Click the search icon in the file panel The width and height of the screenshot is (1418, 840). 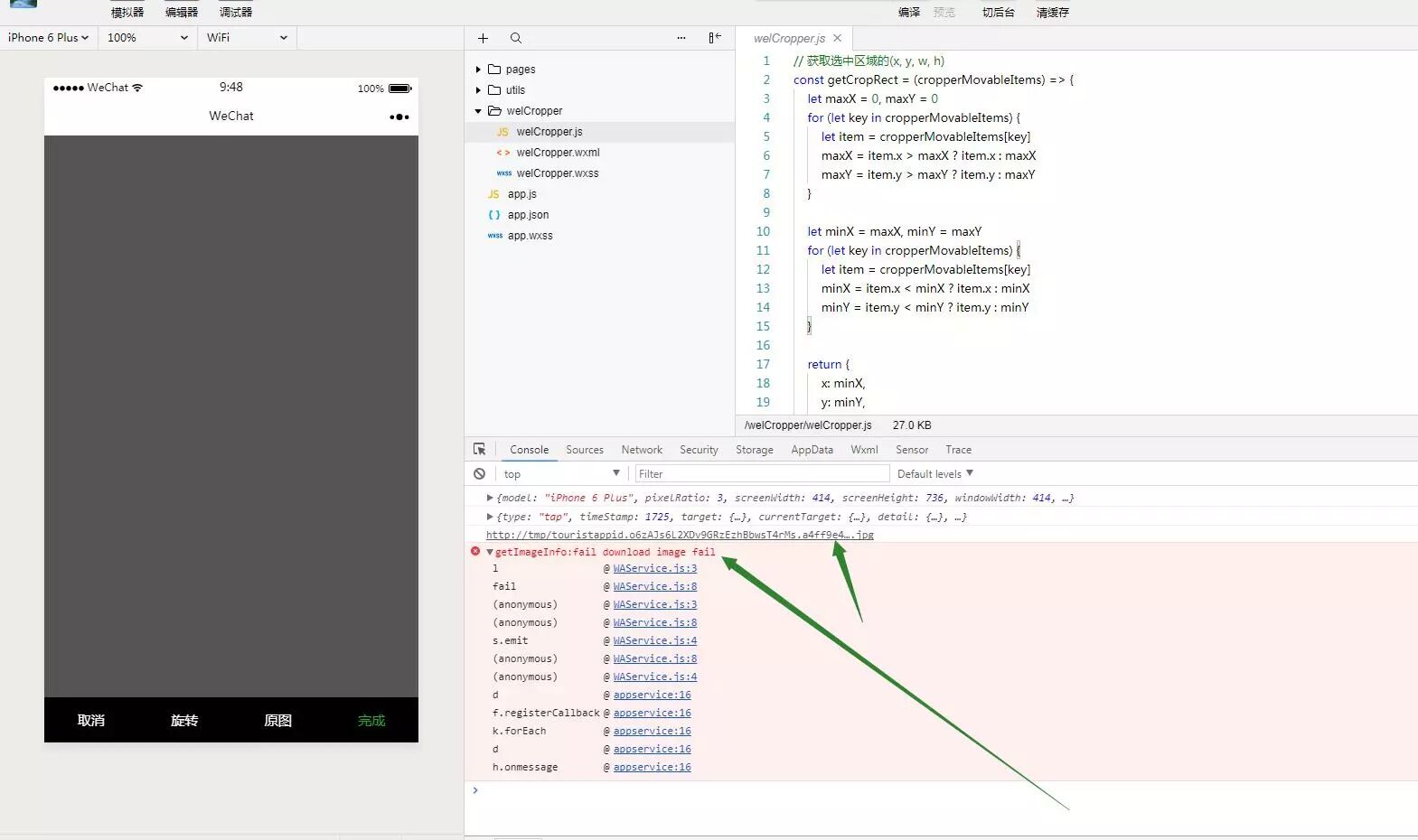click(515, 38)
